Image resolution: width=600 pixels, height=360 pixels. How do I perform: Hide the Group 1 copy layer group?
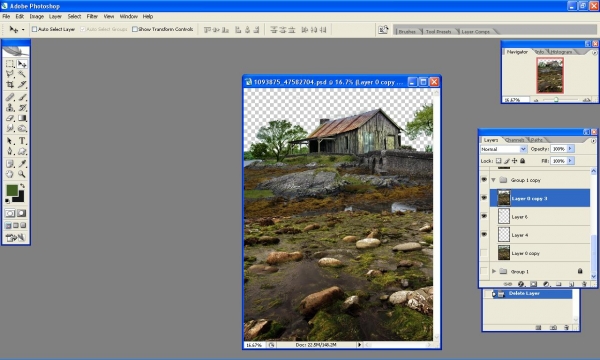point(484,179)
